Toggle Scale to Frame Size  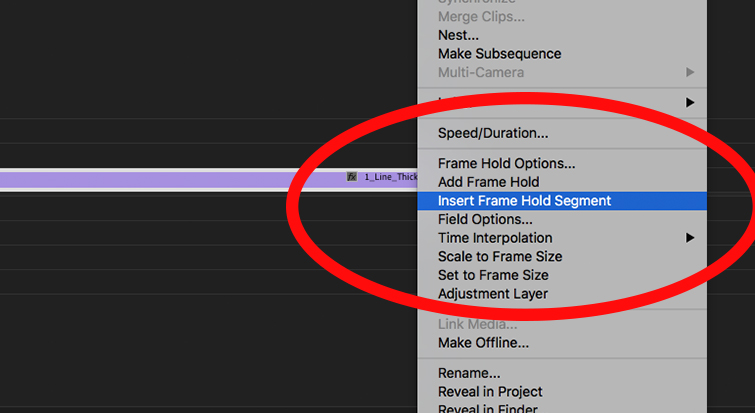coord(500,256)
